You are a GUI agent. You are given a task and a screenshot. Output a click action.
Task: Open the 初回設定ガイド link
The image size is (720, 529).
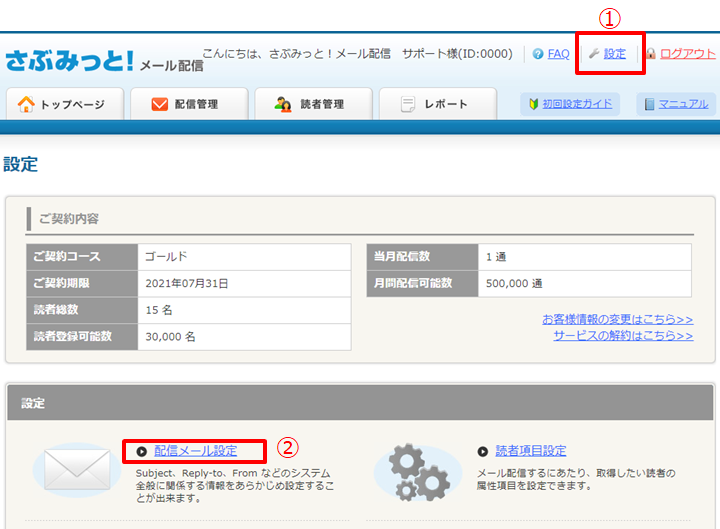click(x=577, y=104)
